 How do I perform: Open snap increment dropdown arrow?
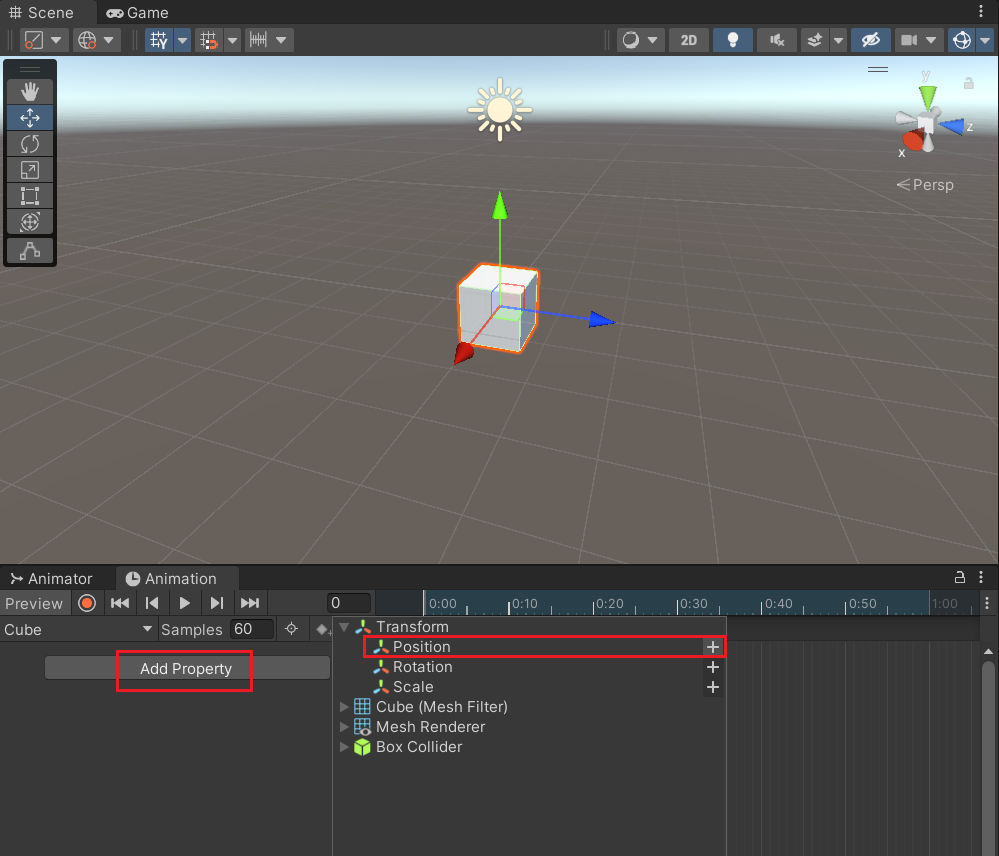pyautogui.click(x=281, y=40)
